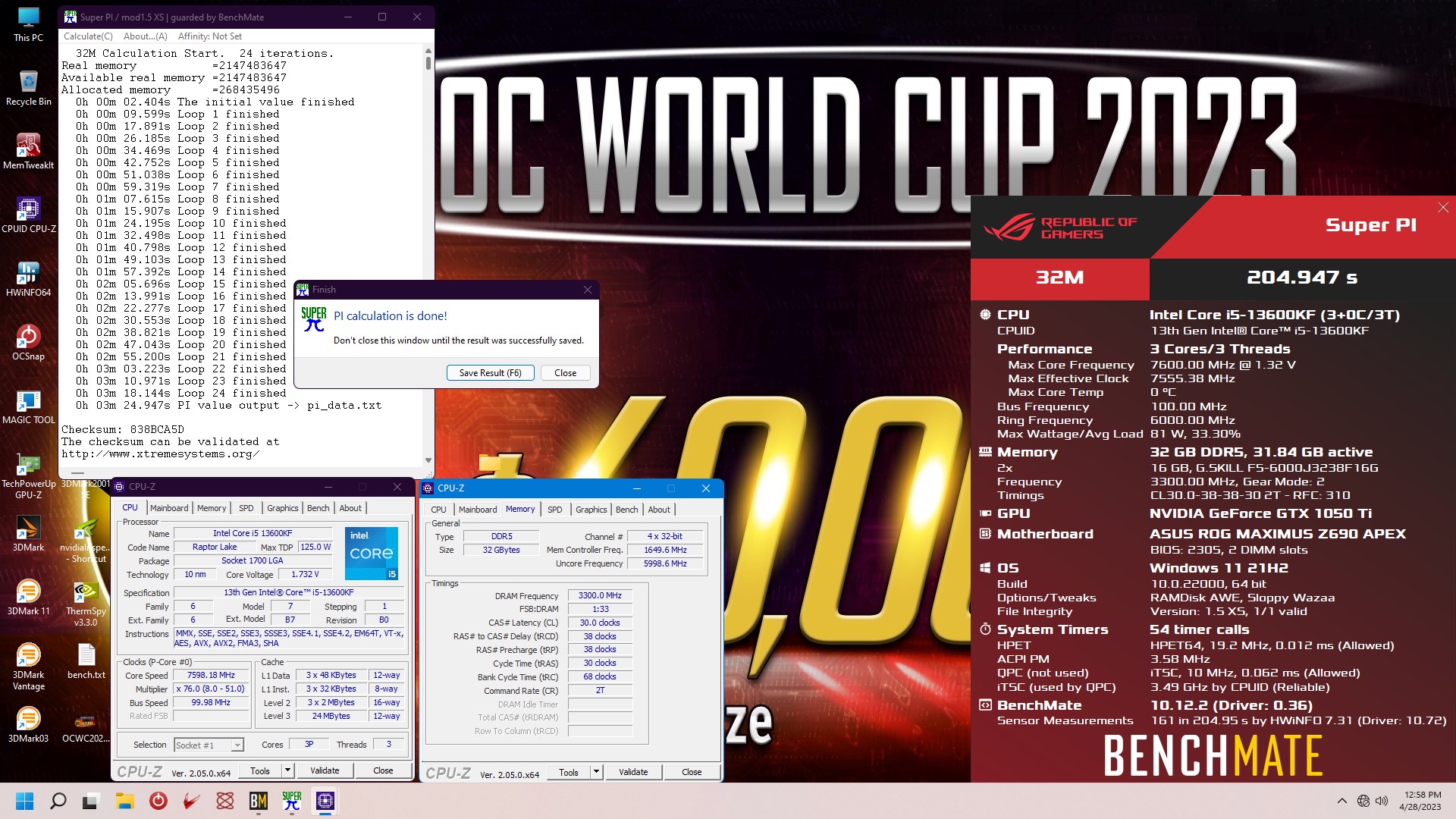Open Graphics tab in left CPU-Z window
This screenshot has width=1456, height=819.
pyautogui.click(x=282, y=508)
